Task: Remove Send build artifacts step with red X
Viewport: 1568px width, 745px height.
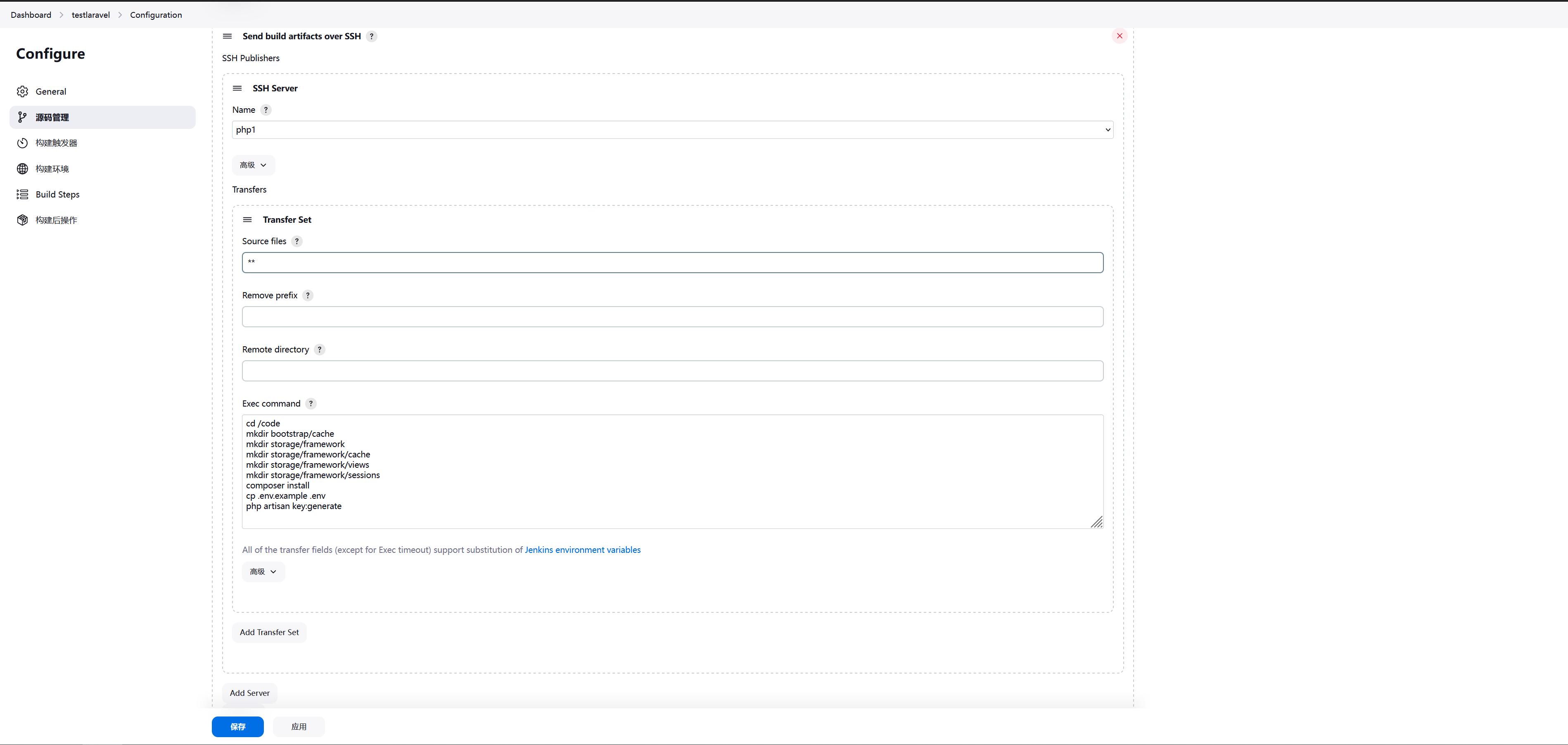Action: pyautogui.click(x=1119, y=36)
